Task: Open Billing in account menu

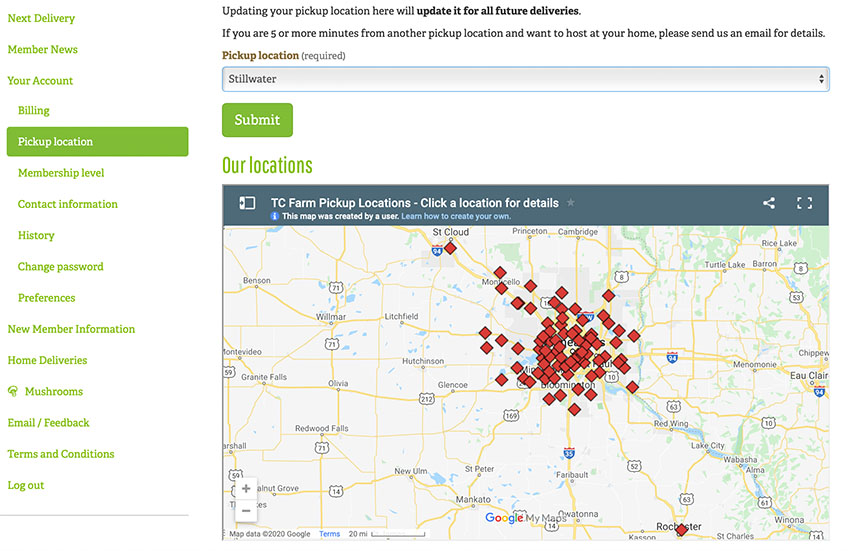Action: click(34, 111)
